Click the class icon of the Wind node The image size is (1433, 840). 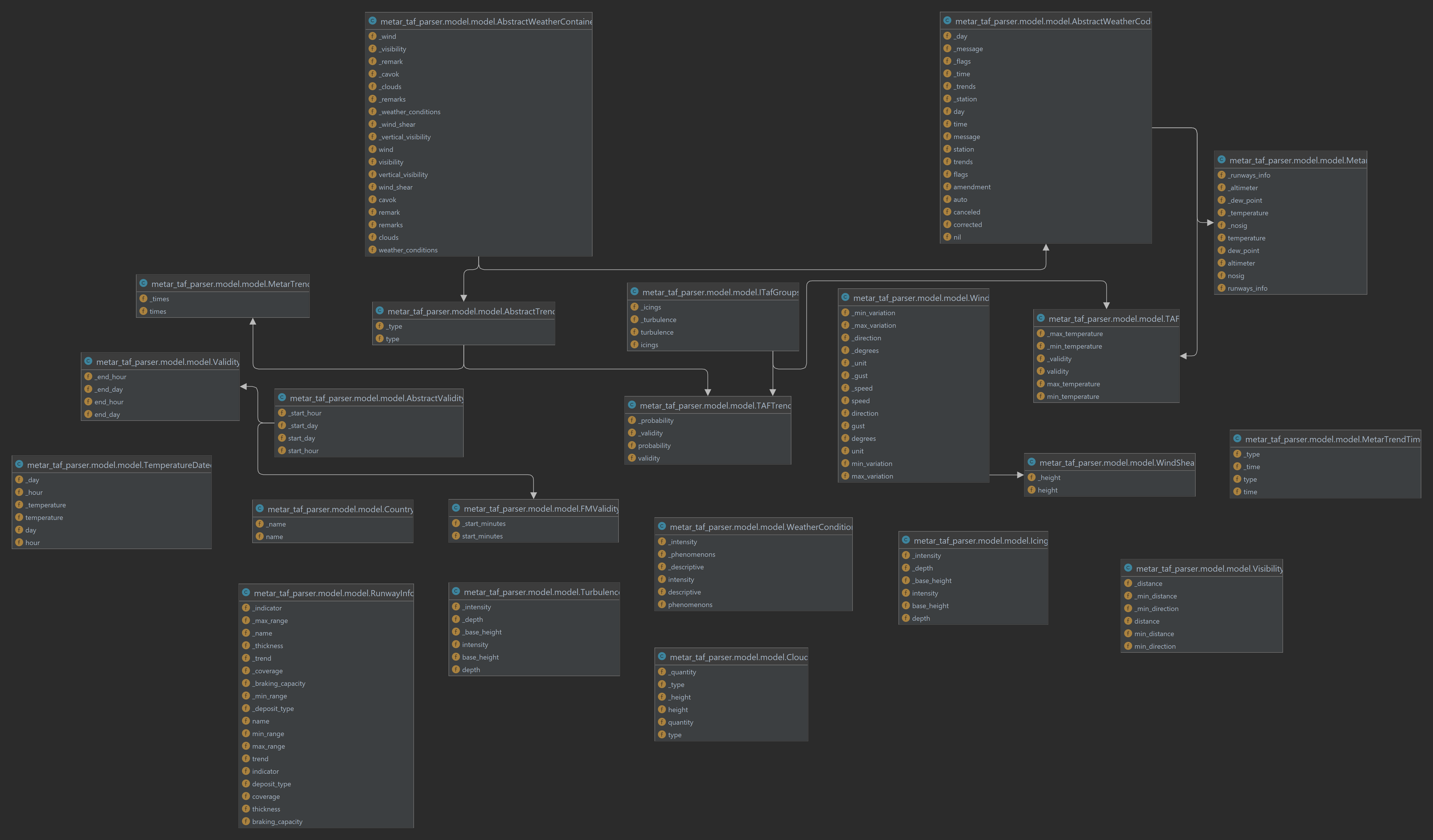[x=845, y=298]
